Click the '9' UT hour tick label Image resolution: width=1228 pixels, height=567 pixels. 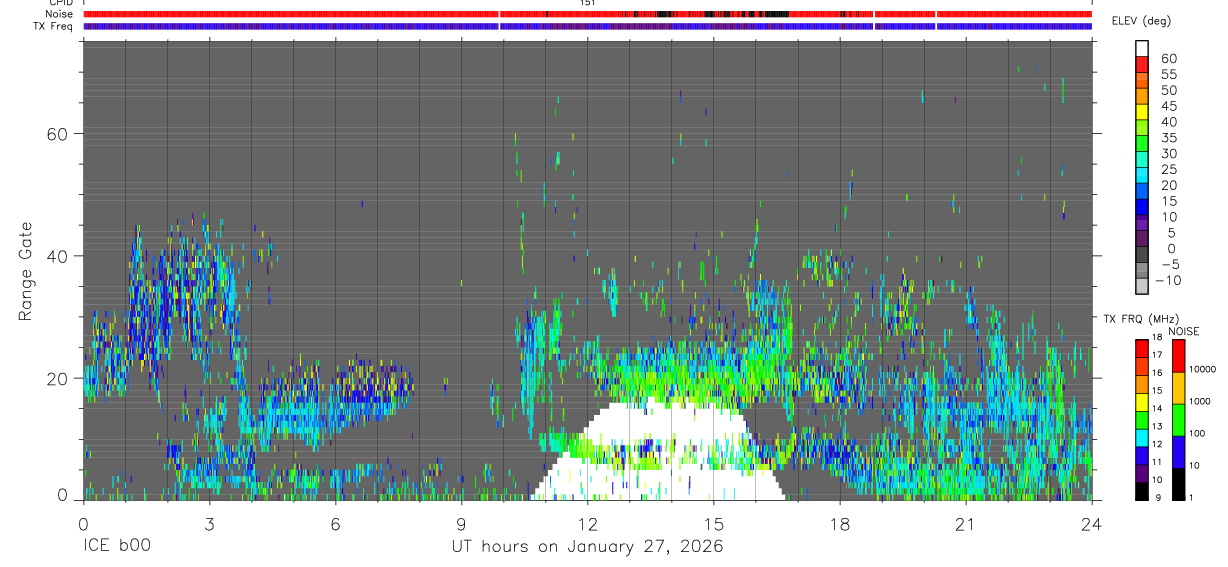461,522
